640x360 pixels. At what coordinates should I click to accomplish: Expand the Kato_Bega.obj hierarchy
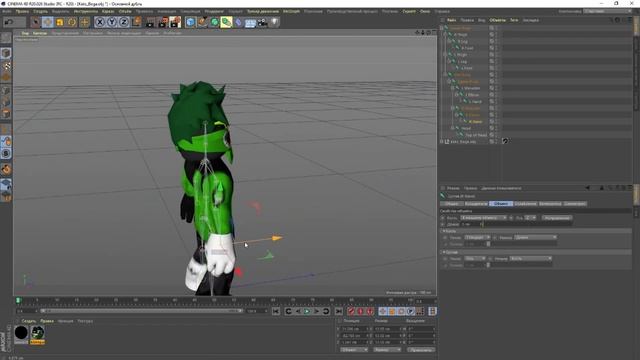(442, 142)
